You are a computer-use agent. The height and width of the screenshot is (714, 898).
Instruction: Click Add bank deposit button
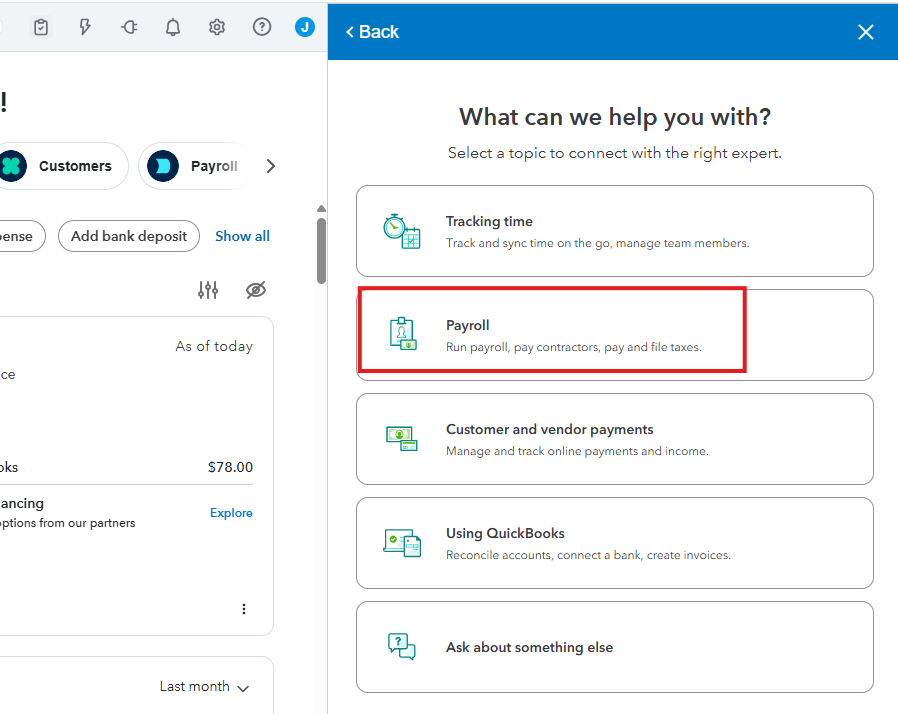129,236
